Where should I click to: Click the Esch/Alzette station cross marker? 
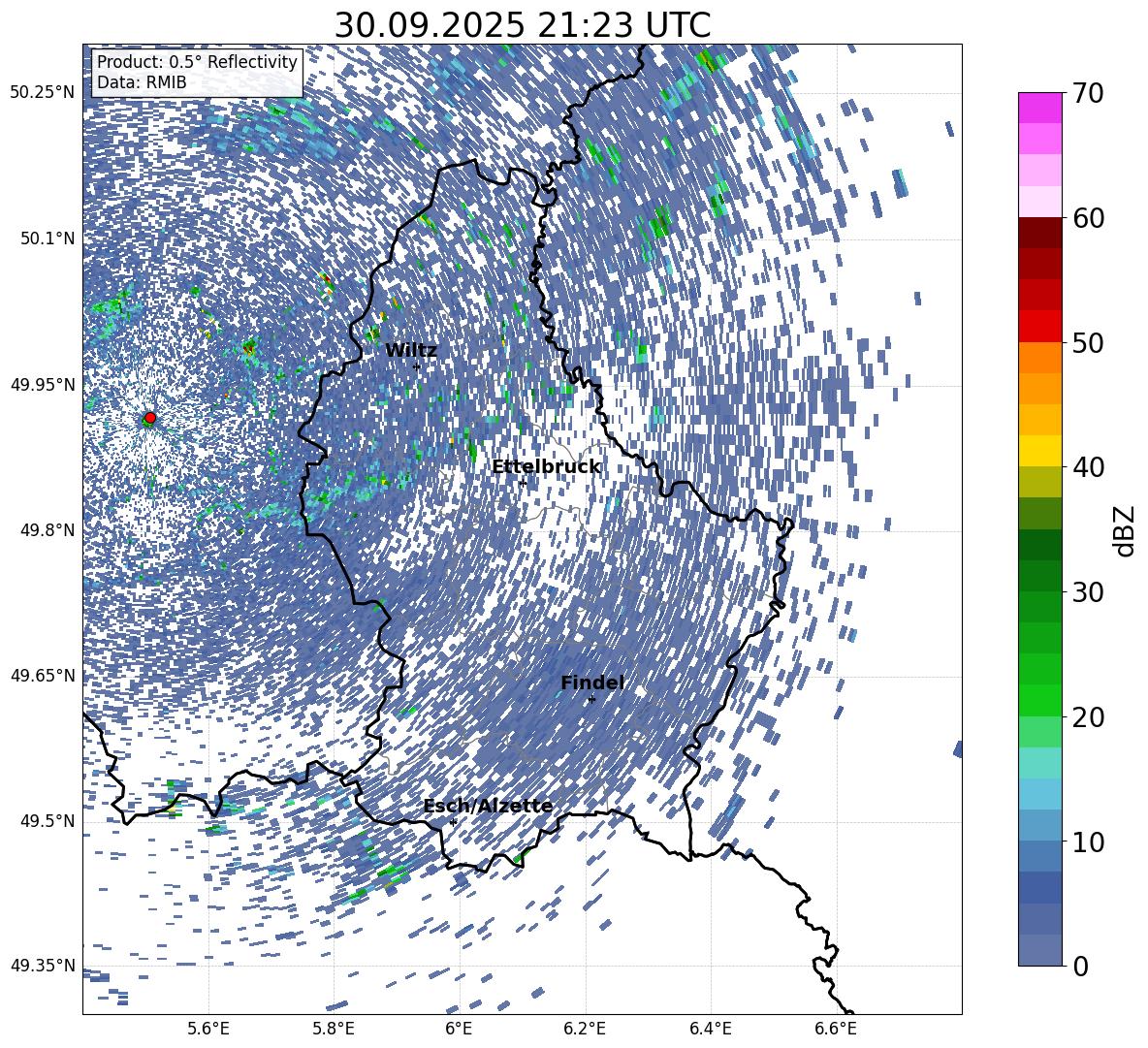pos(453,822)
